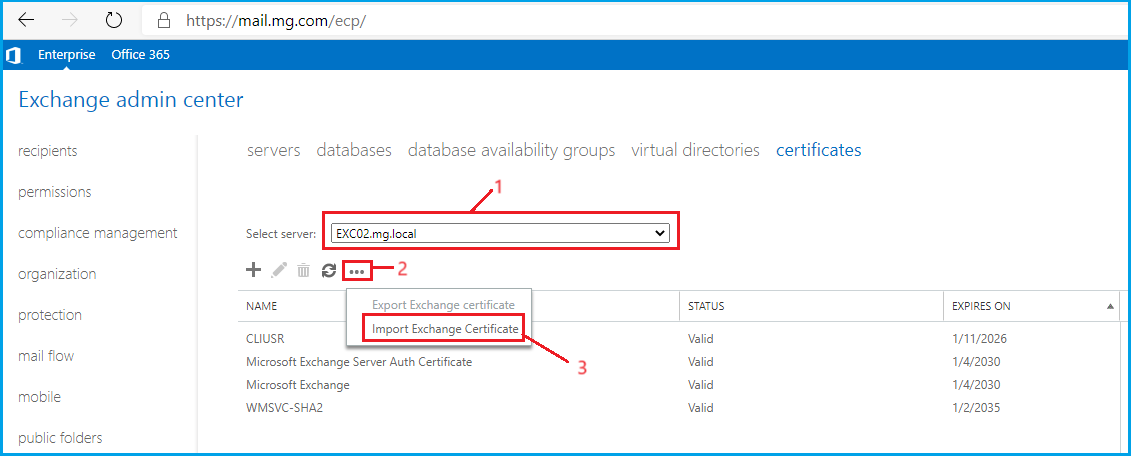This screenshot has height=456, width=1131.
Task: Switch to the databases tab
Action: click(x=354, y=150)
